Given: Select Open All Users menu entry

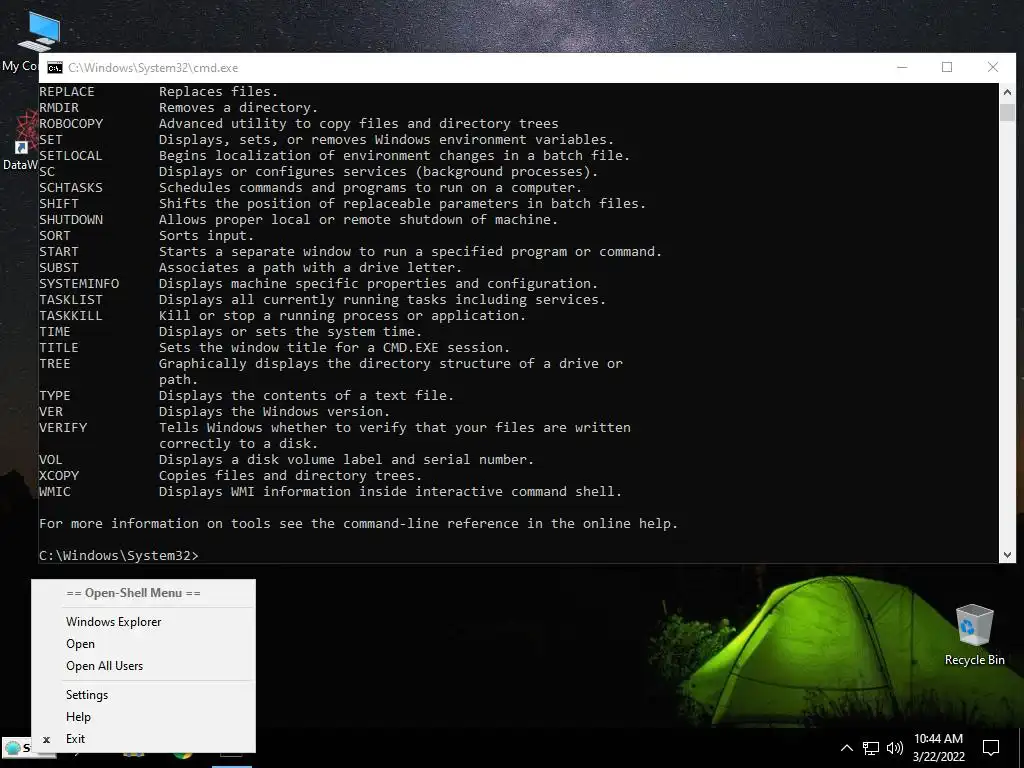Looking at the screenshot, I should (144, 665).
